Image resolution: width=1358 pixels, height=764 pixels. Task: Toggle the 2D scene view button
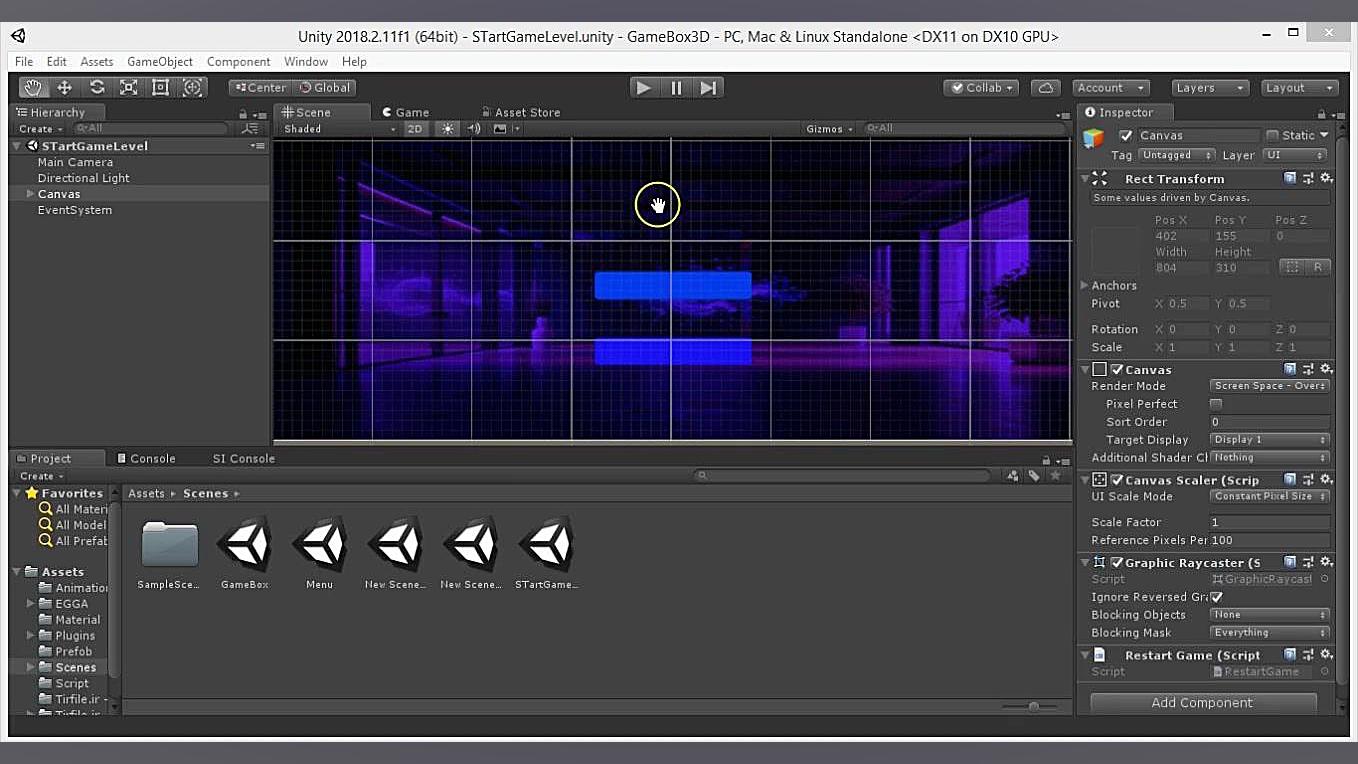(x=415, y=129)
